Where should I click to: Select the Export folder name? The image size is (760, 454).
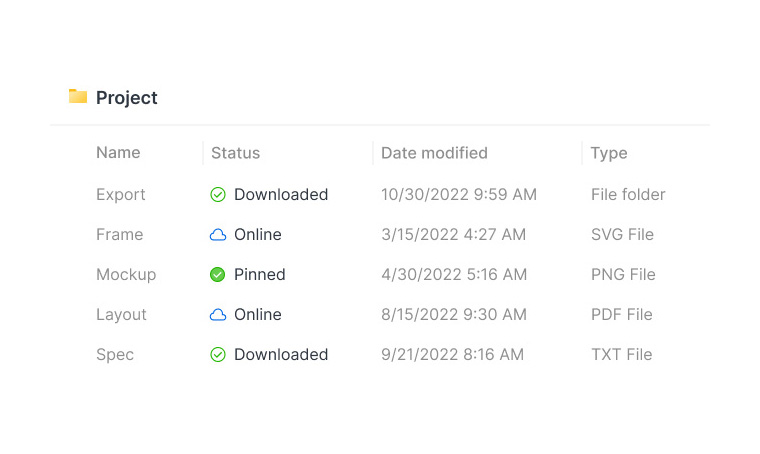tap(121, 195)
